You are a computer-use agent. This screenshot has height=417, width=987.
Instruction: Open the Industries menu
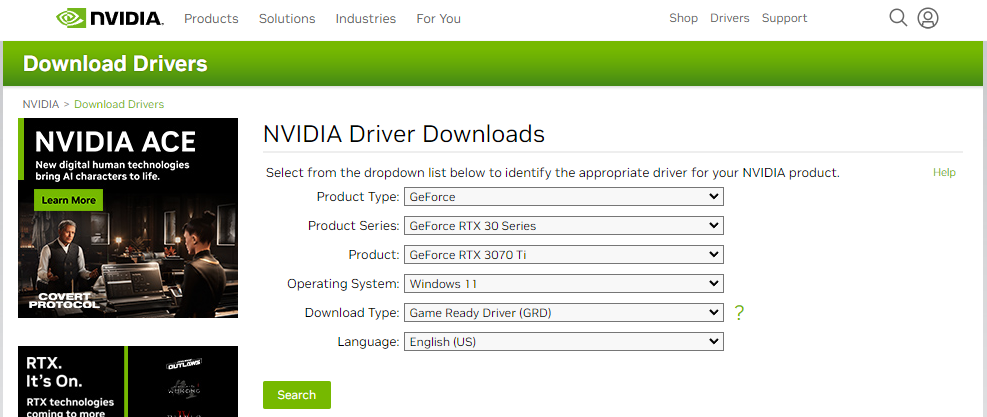(366, 19)
